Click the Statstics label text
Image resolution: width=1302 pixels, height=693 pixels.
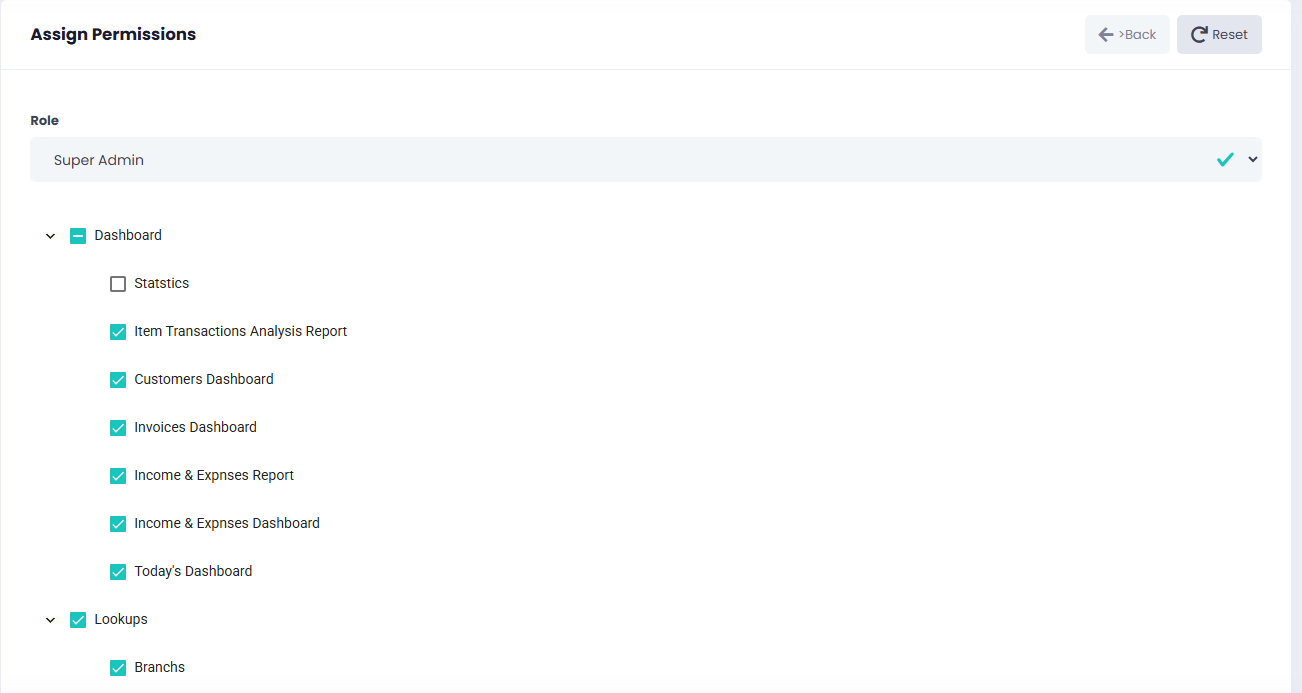coord(162,283)
